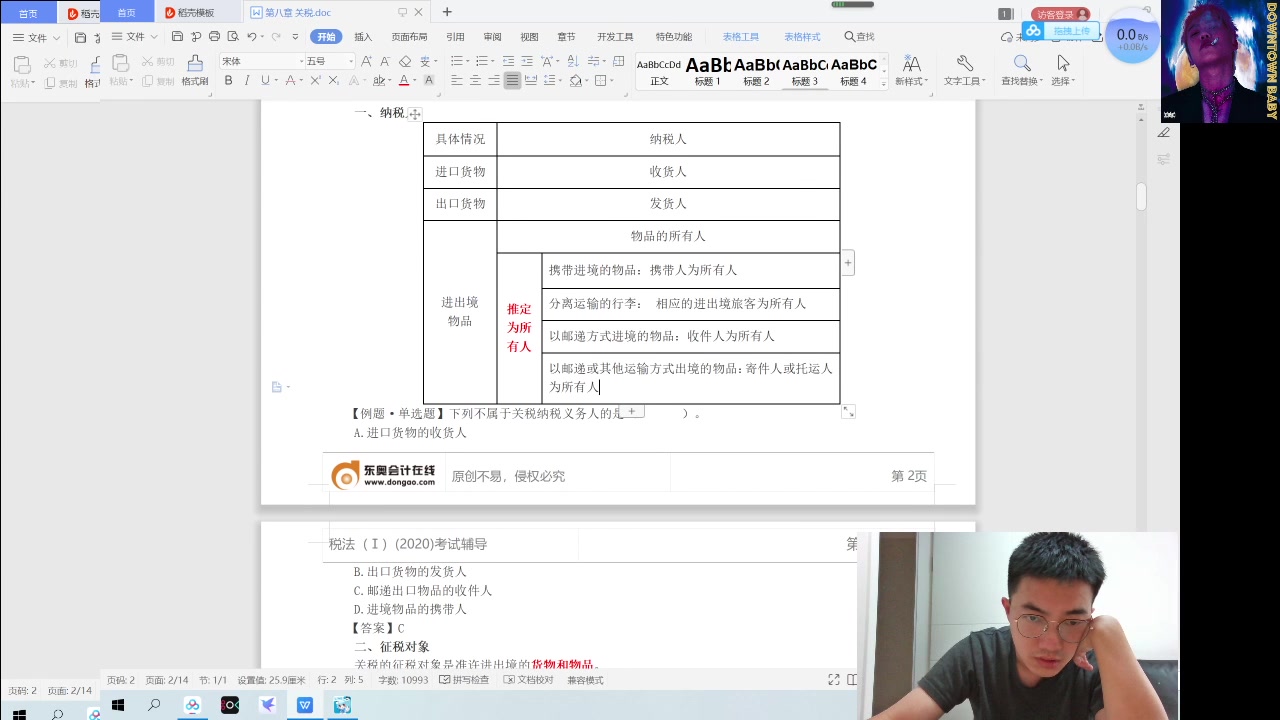The height and width of the screenshot is (720, 1280).
Task: Apply the 标题 1 heading style
Action: click(x=708, y=71)
